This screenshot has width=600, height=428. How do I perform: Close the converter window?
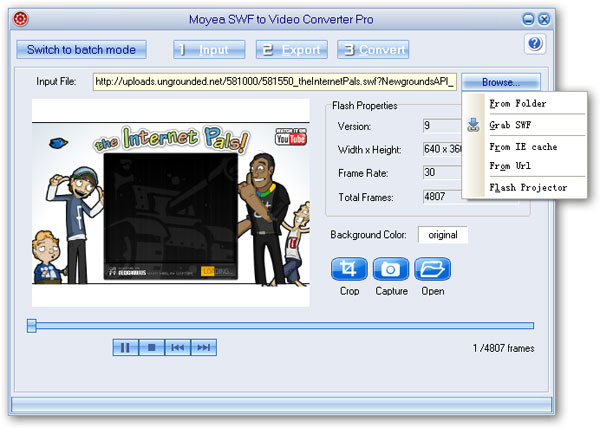(544, 19)
